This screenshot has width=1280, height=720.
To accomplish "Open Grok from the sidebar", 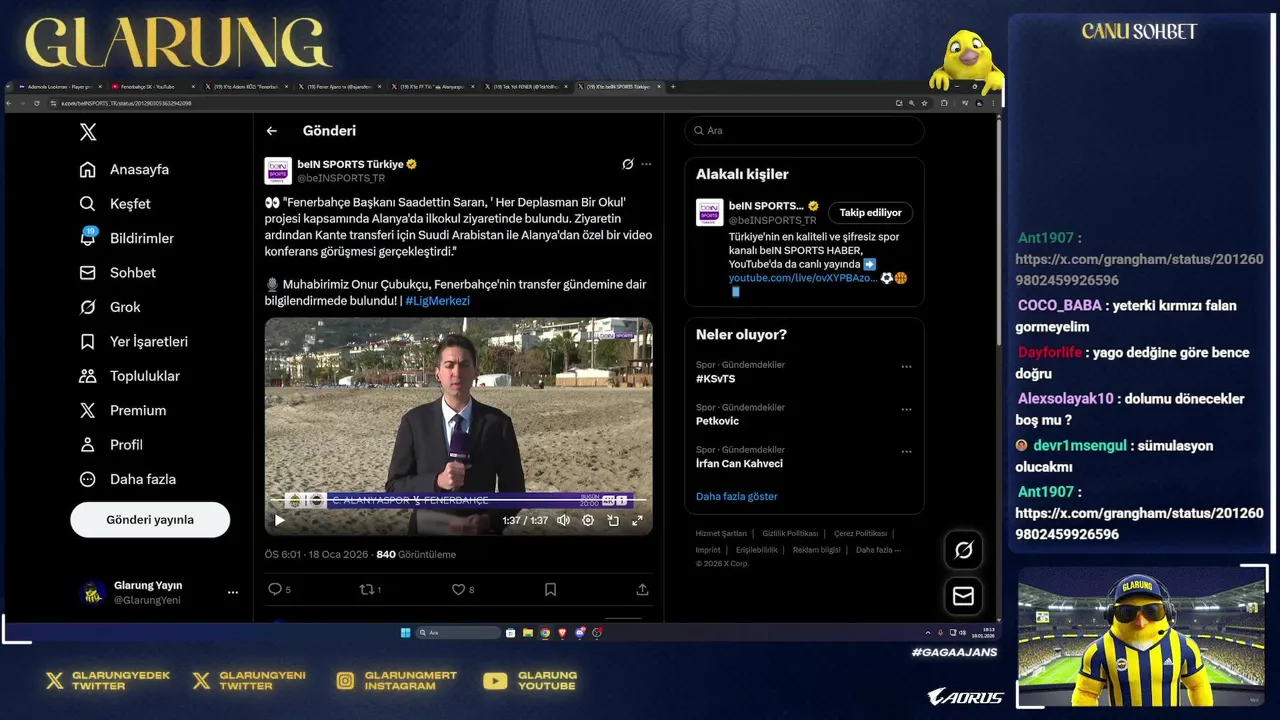I will pos(110,307).
